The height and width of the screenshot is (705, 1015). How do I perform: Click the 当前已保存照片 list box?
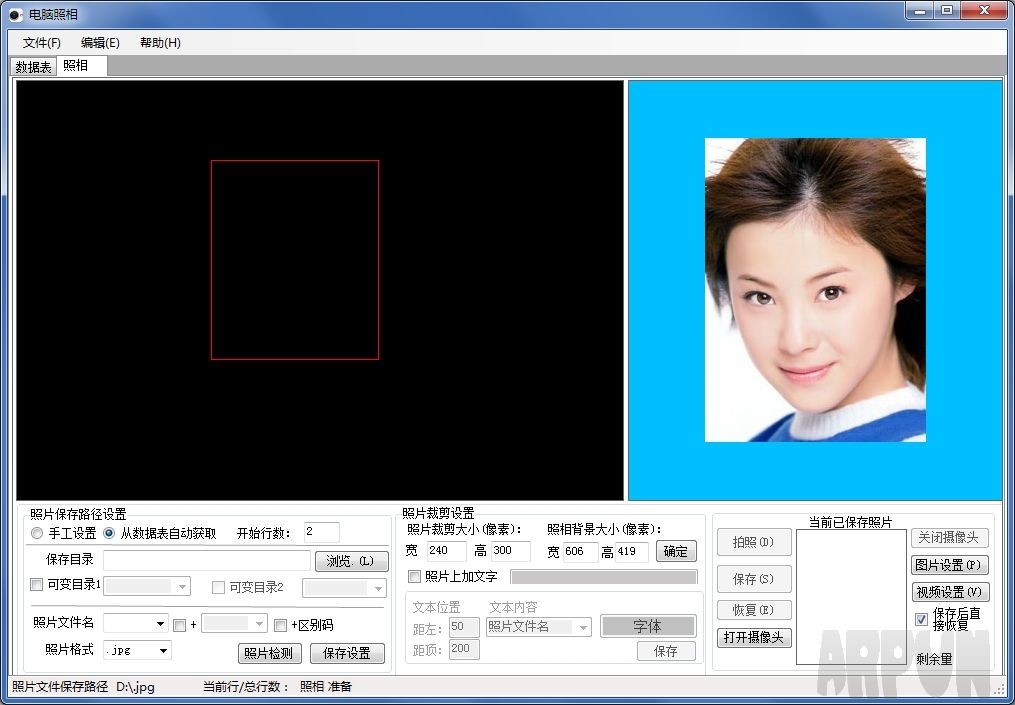click(x=851, y=597)
